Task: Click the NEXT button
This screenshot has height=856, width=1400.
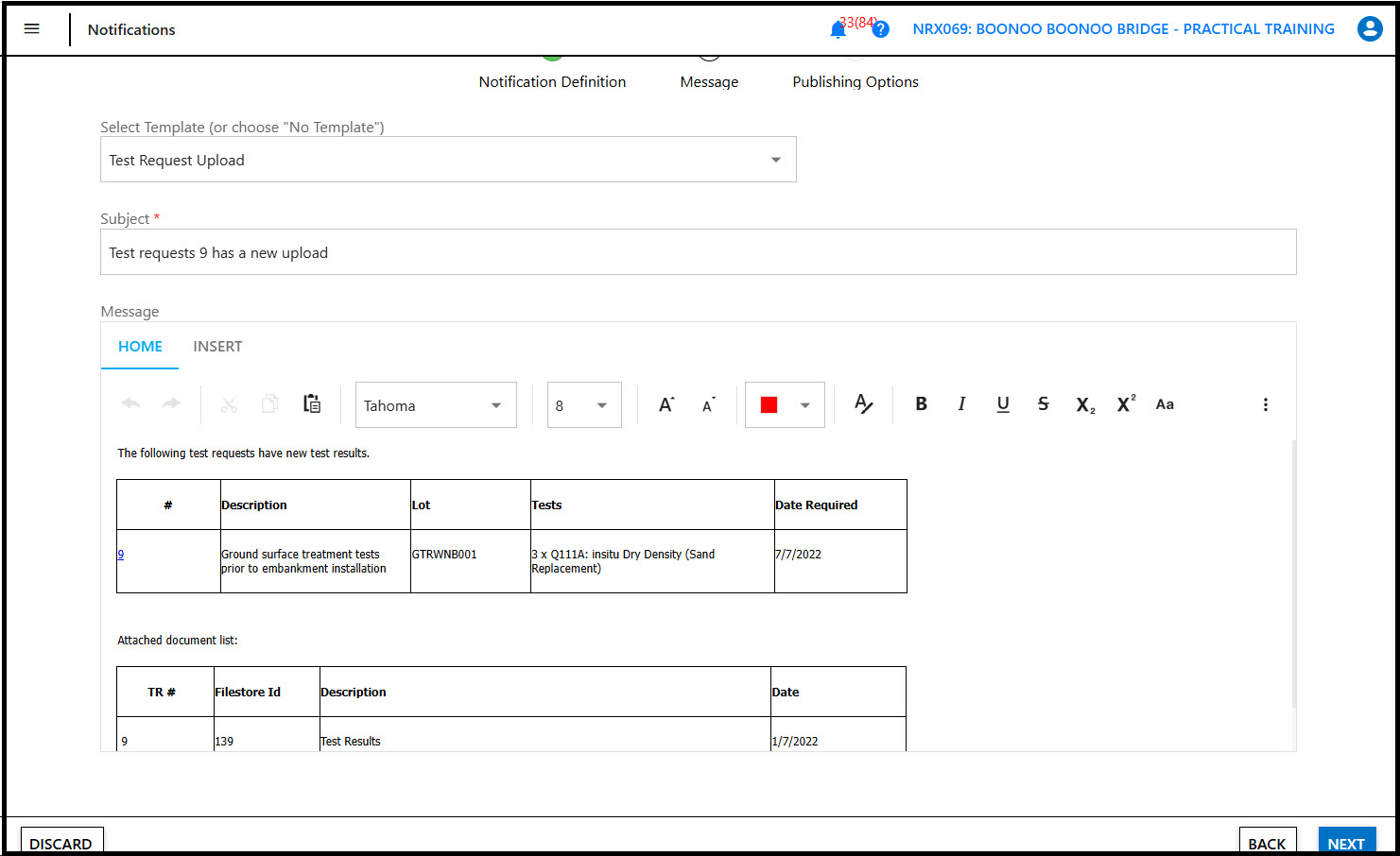Action: click(1345, 843)
